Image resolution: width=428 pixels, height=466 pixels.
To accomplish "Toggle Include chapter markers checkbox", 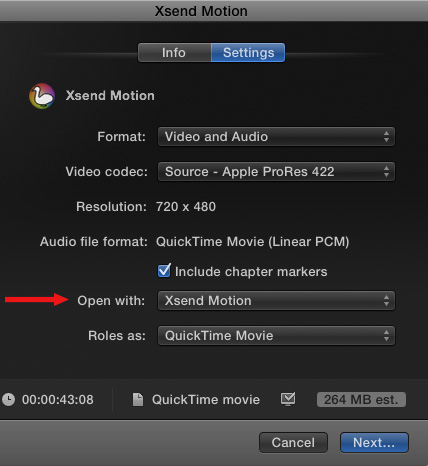I will [164, 271].
